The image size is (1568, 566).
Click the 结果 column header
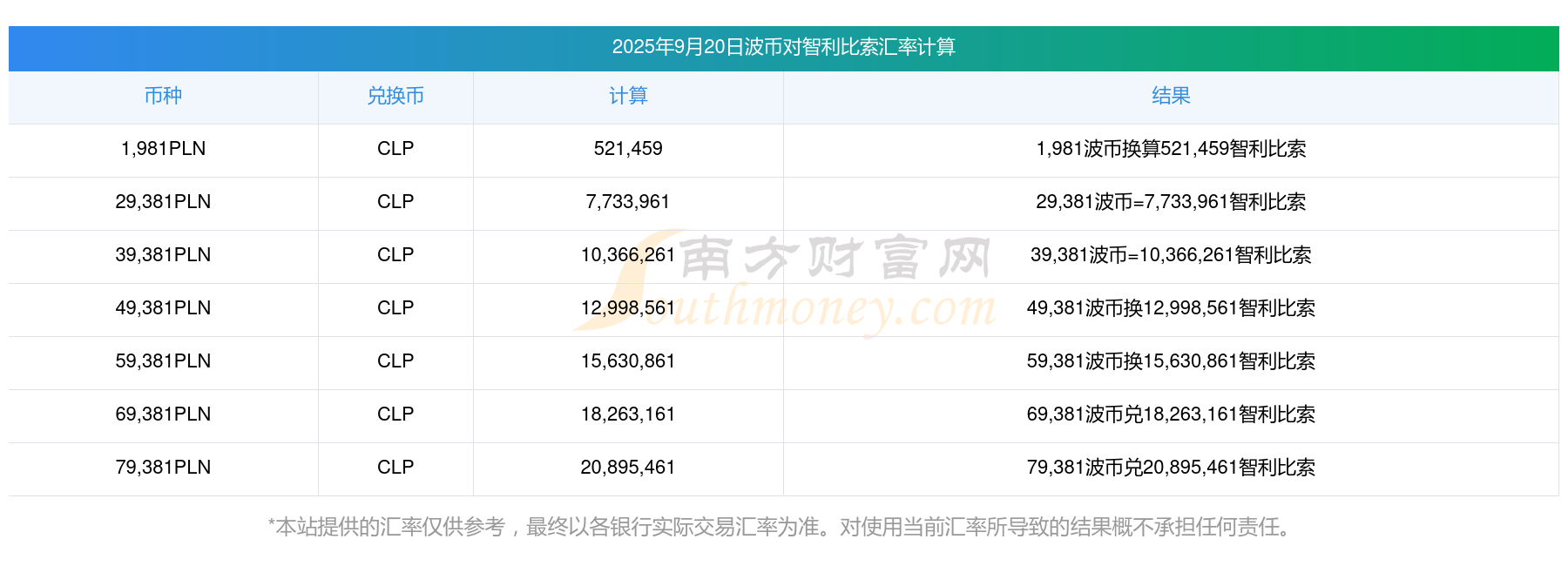tap(1170, 97)
